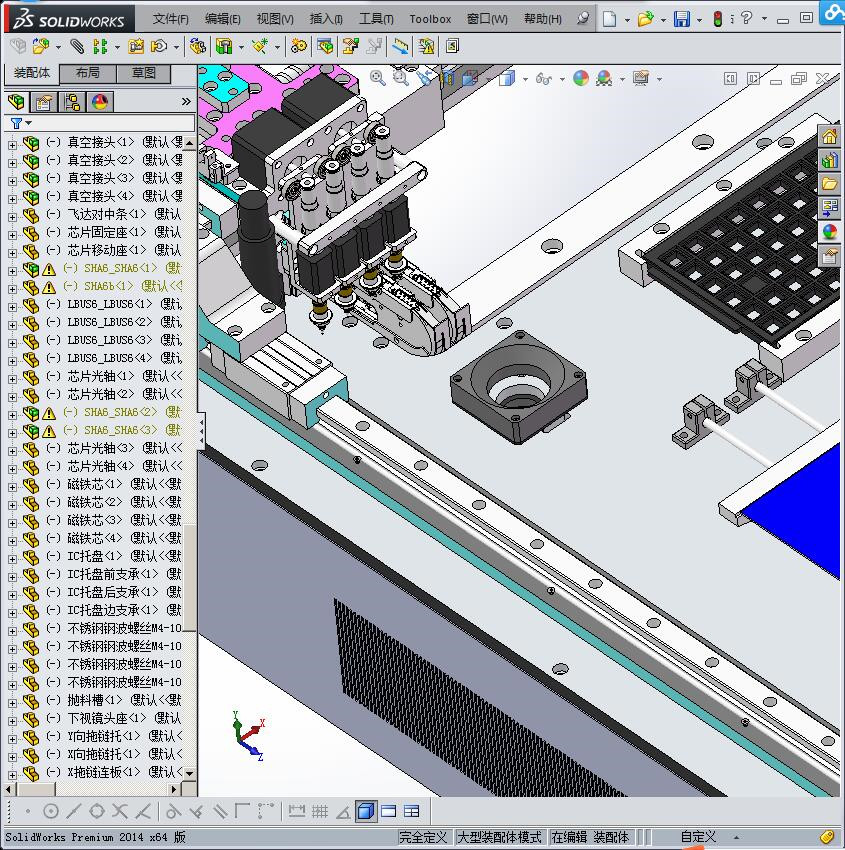Switch to the 草图 tab
This screenshot has height=850, width=845.
coord(143,73)
